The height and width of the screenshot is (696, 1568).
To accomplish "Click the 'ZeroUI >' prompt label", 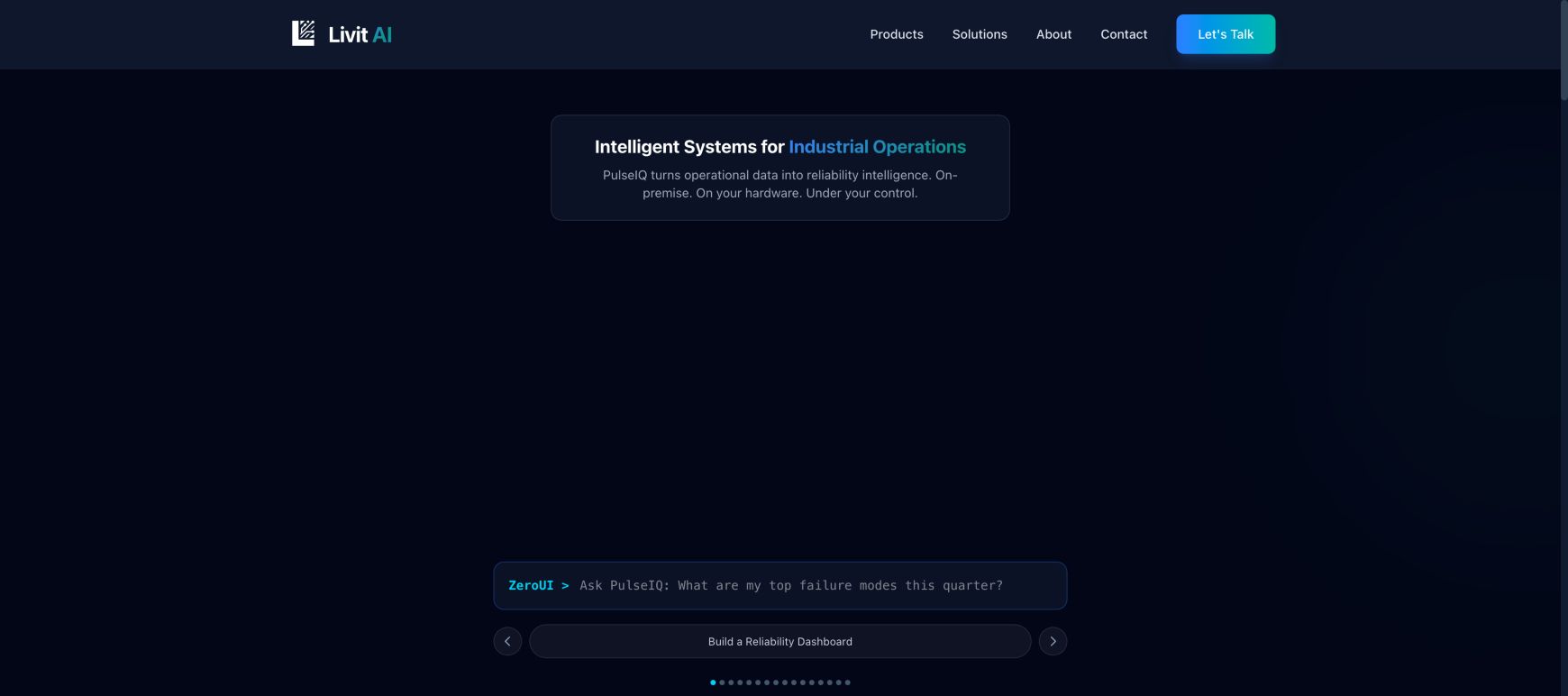I will 539,586.
